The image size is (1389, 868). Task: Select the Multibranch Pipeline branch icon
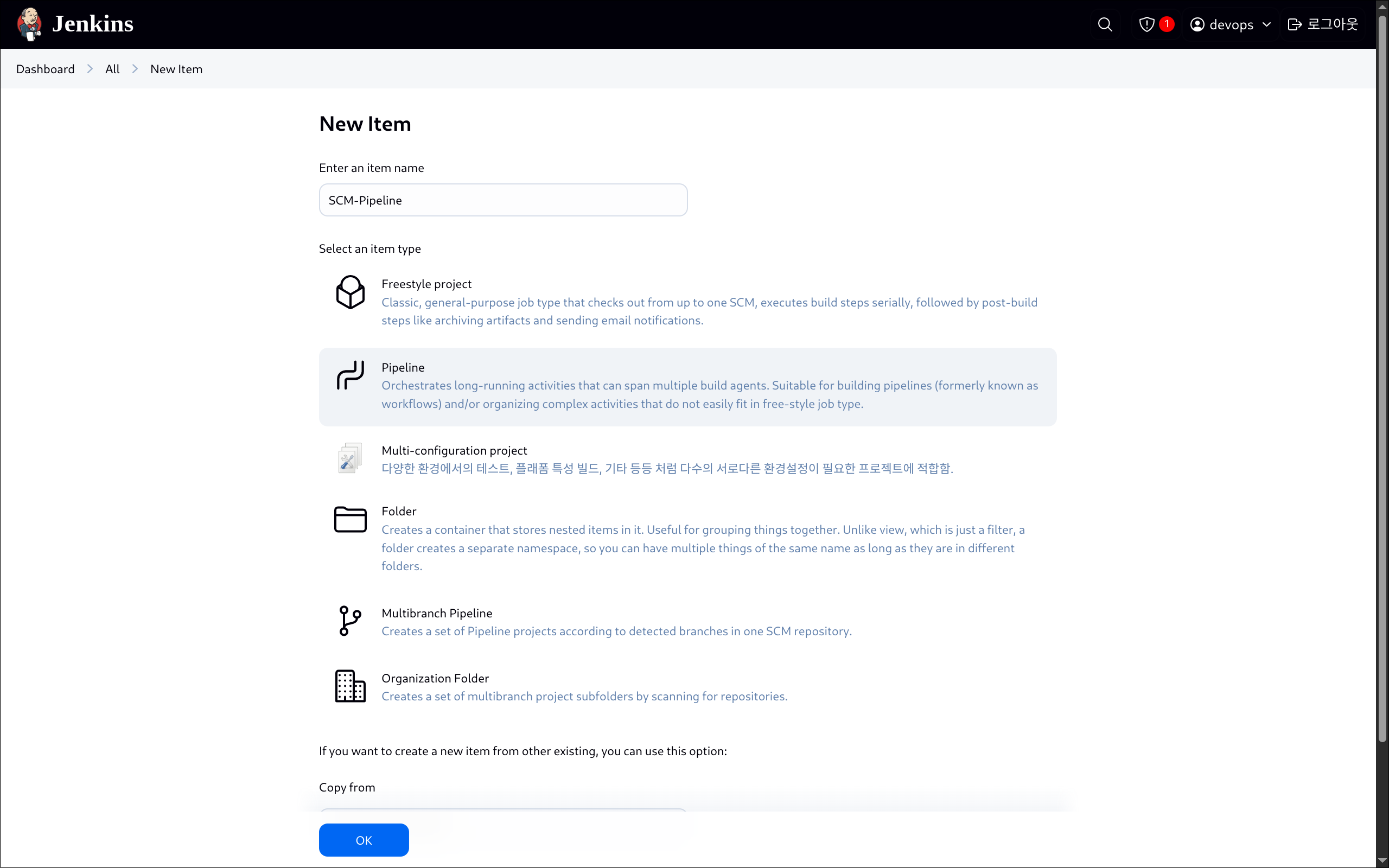click(x=350, y=621)
